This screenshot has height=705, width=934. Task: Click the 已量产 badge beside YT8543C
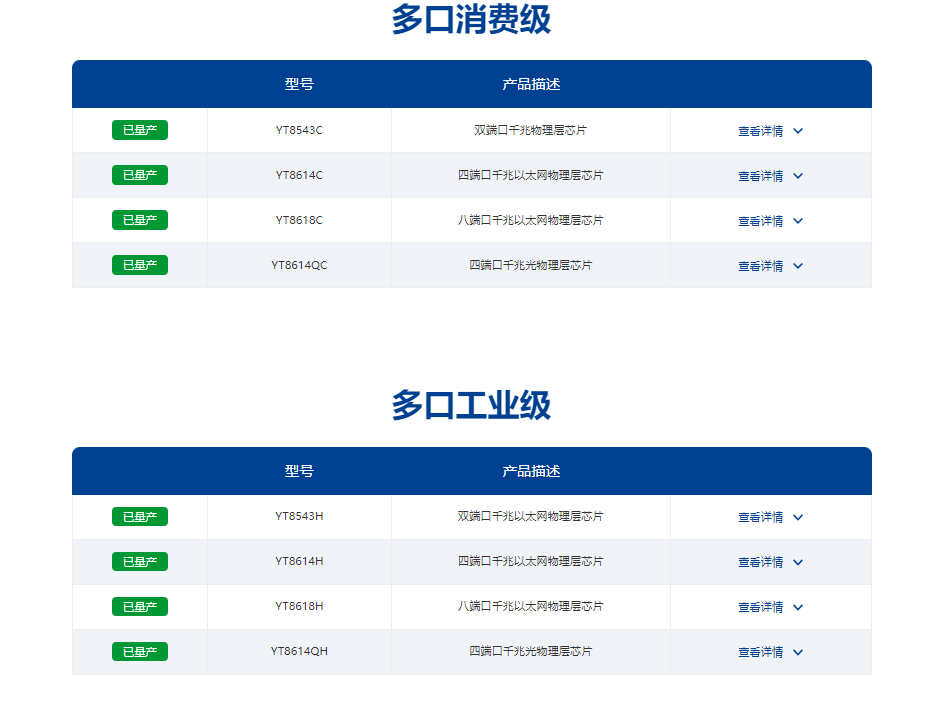(x=140, y=130)
